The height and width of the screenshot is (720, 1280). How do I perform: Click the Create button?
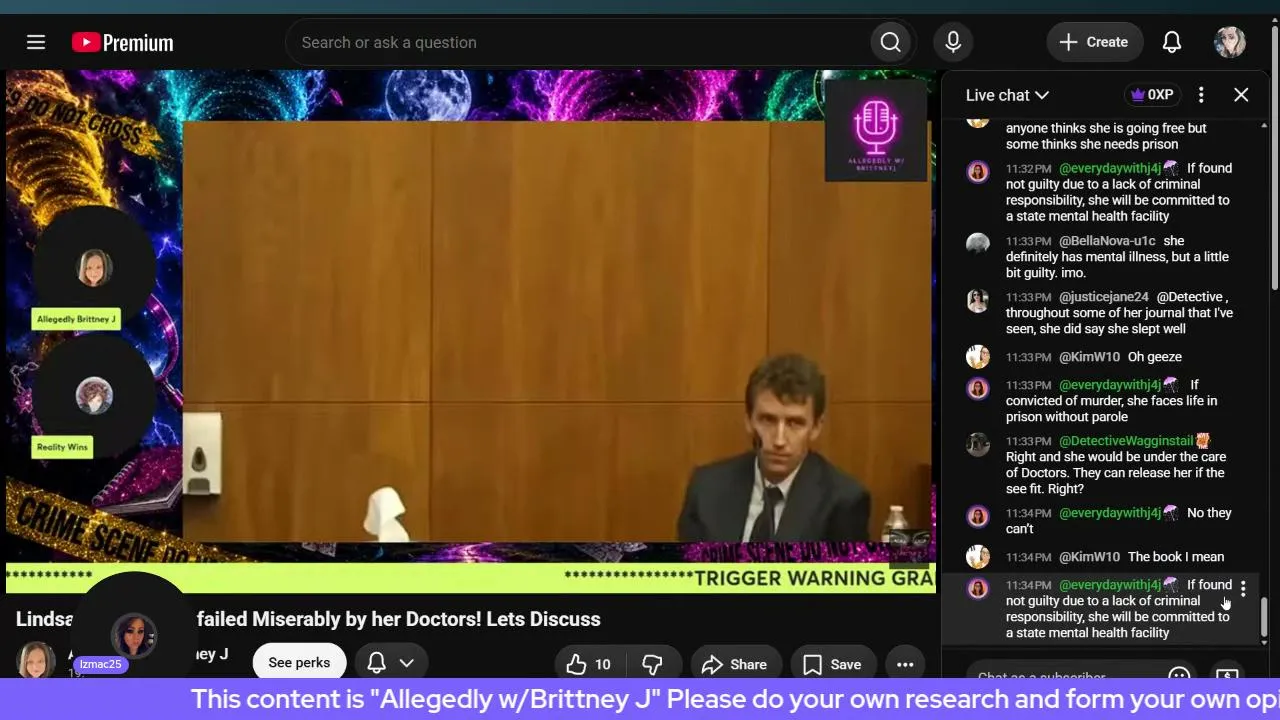tap(1094, 42)
